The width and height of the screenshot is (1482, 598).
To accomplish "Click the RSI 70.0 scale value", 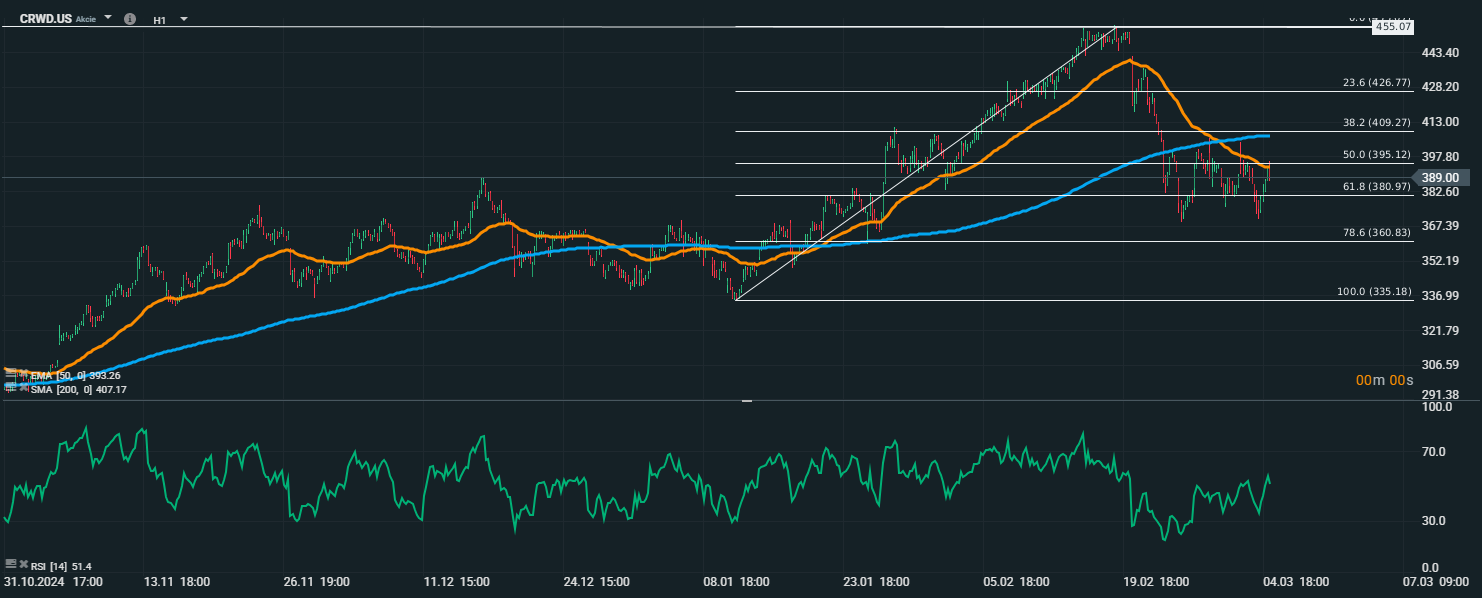I will 1435,452.
